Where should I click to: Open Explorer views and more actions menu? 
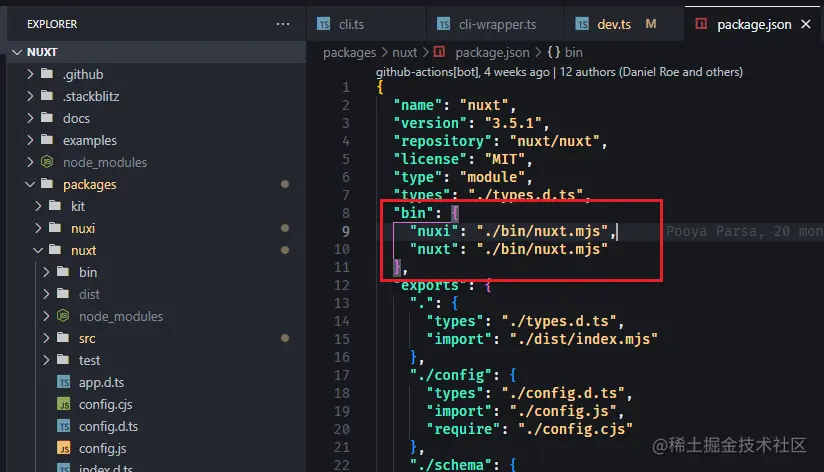tap(283, 24)
